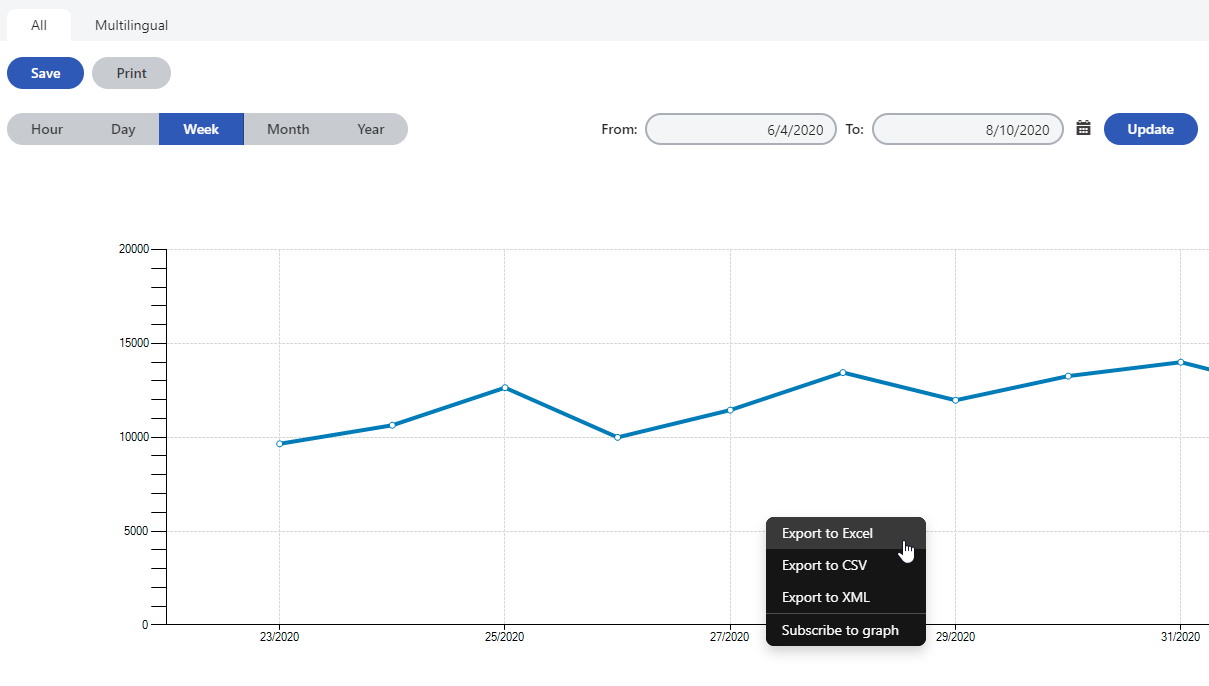1209x686 pixels.
Task: Click Subscribe to graph in the menu
Action: [x=839, y=630]
